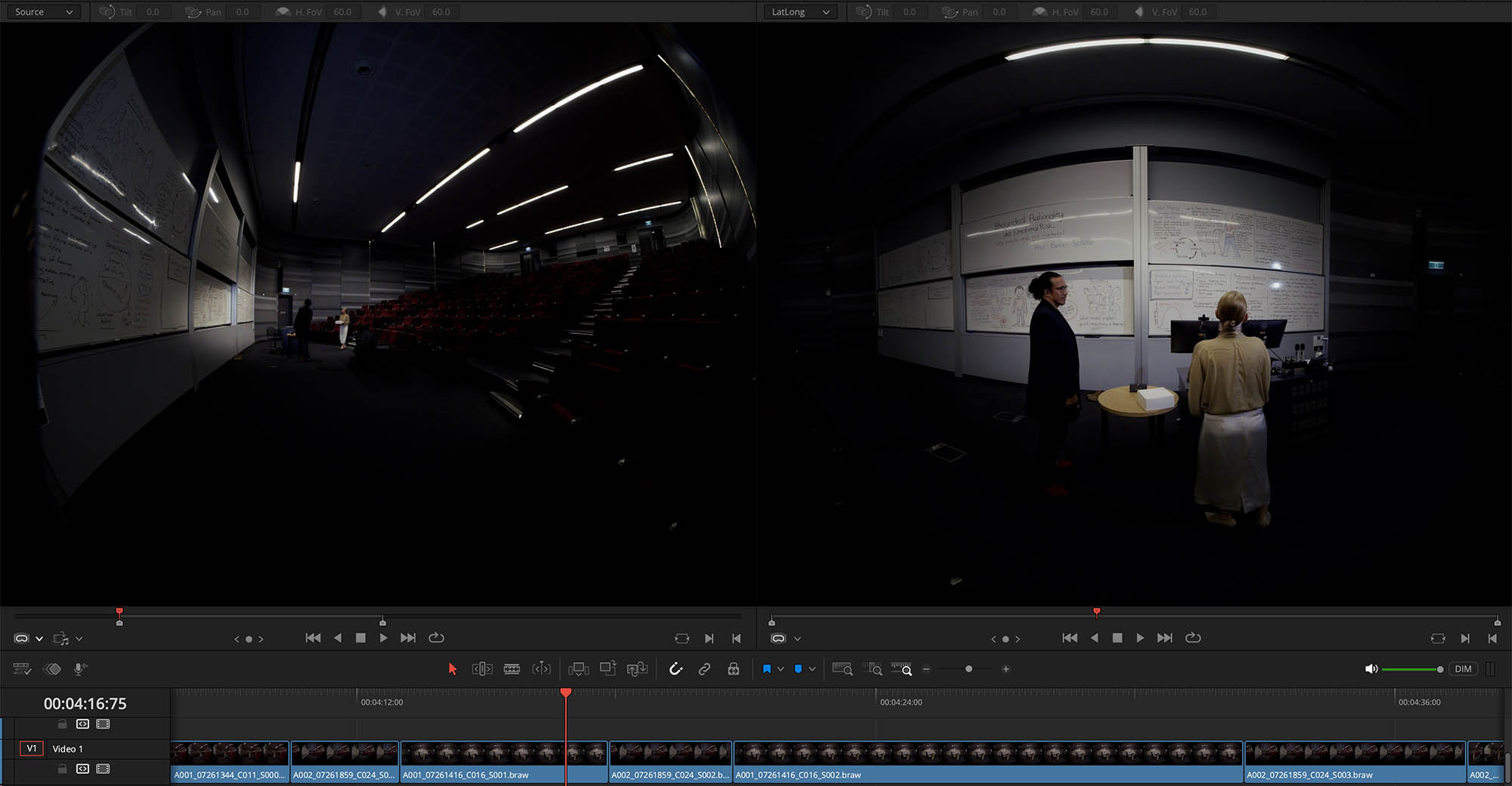Click the Insert Clip icon
1512x786 pixels.
click(x=578, y=669)
